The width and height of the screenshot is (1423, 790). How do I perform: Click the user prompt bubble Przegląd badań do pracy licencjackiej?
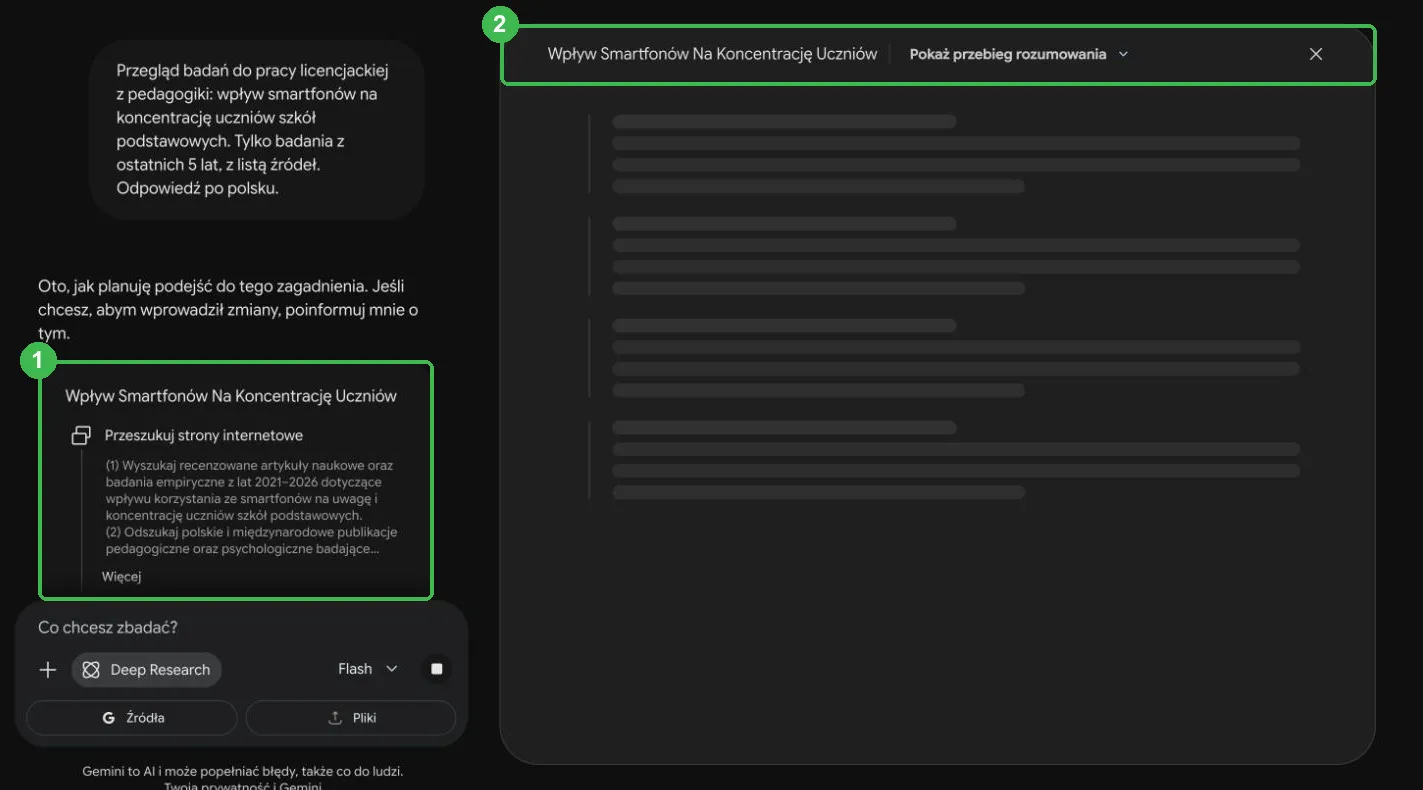pyautogui.click(x=257, y=130)
